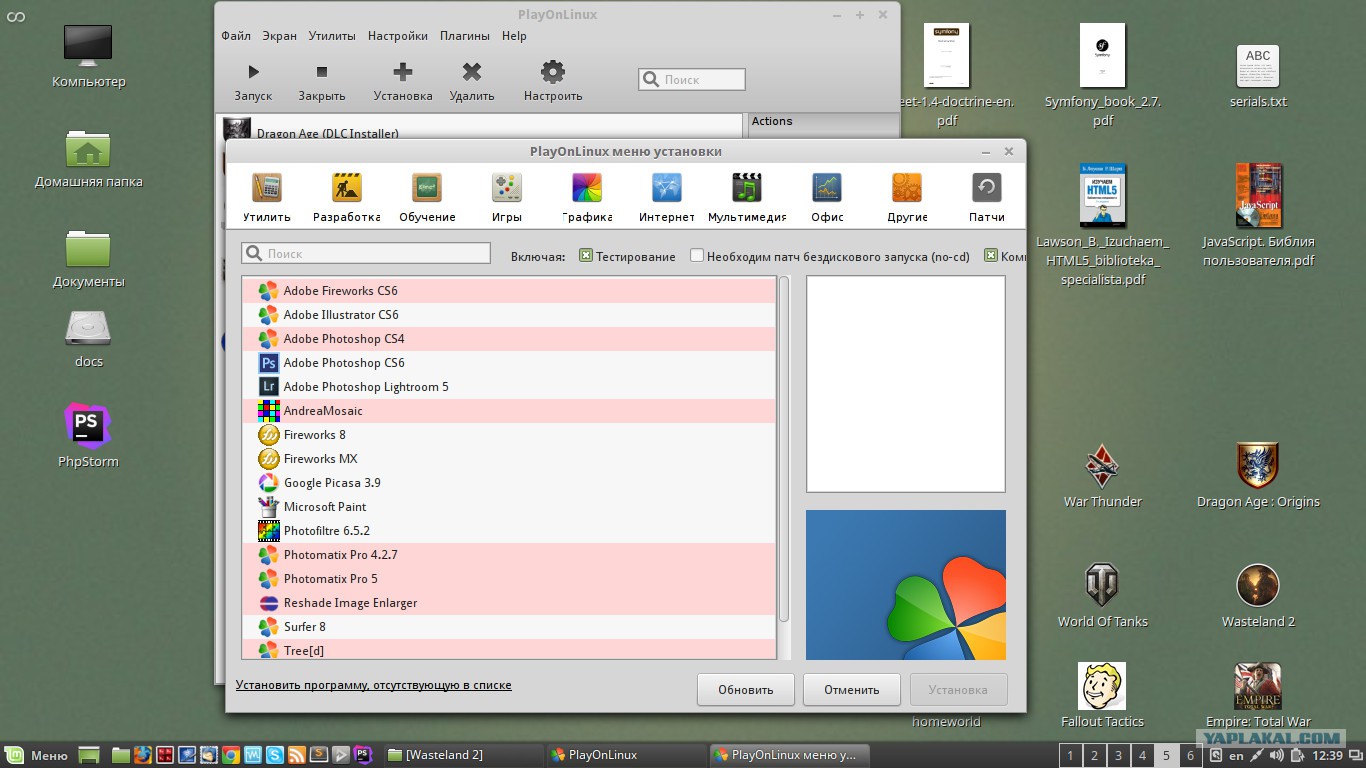The image size is (1366, 768).
Task: Click the program list vertical scrollbar
Action: coord(784,448)
